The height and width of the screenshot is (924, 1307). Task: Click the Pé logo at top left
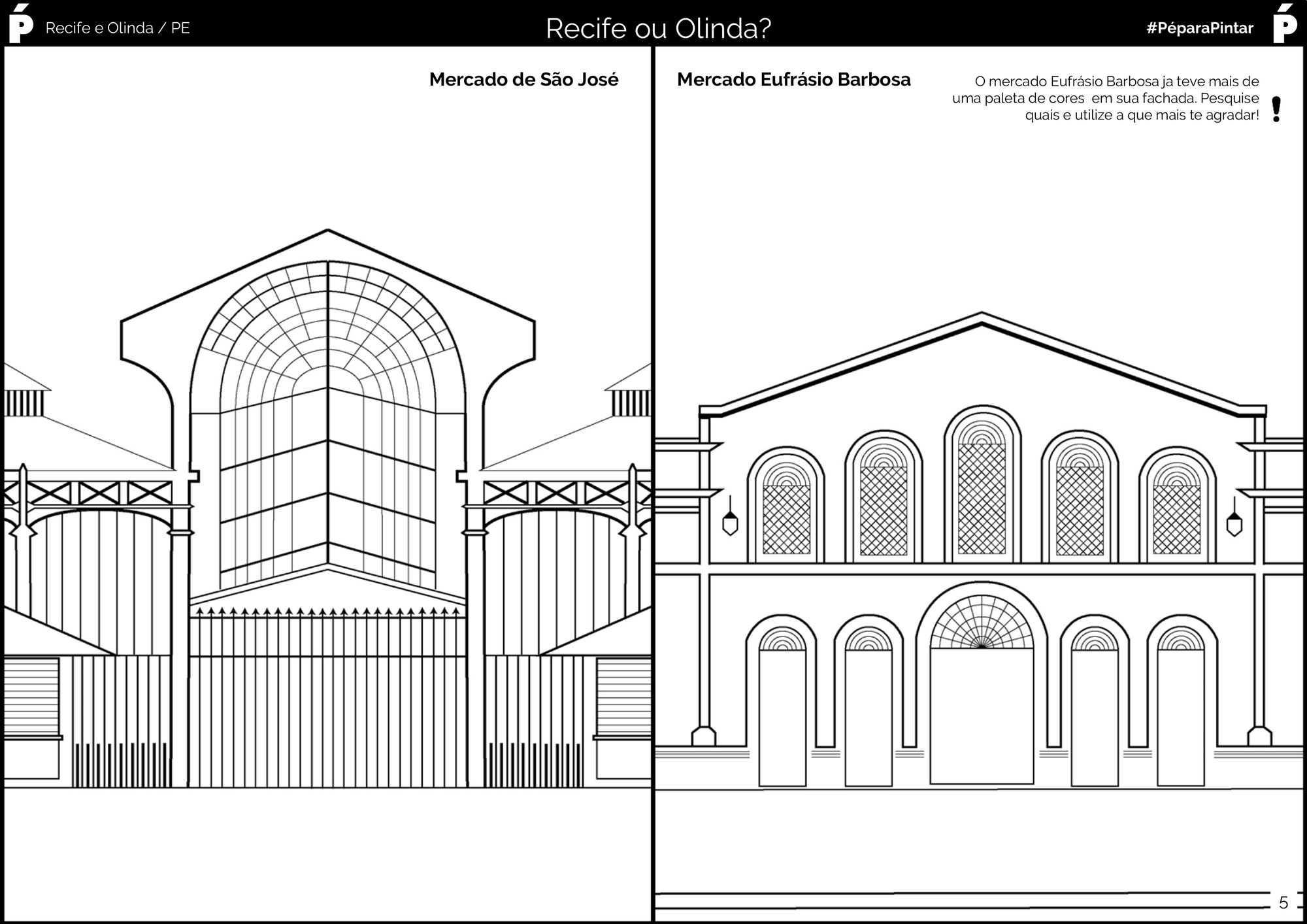coord(22,24)
